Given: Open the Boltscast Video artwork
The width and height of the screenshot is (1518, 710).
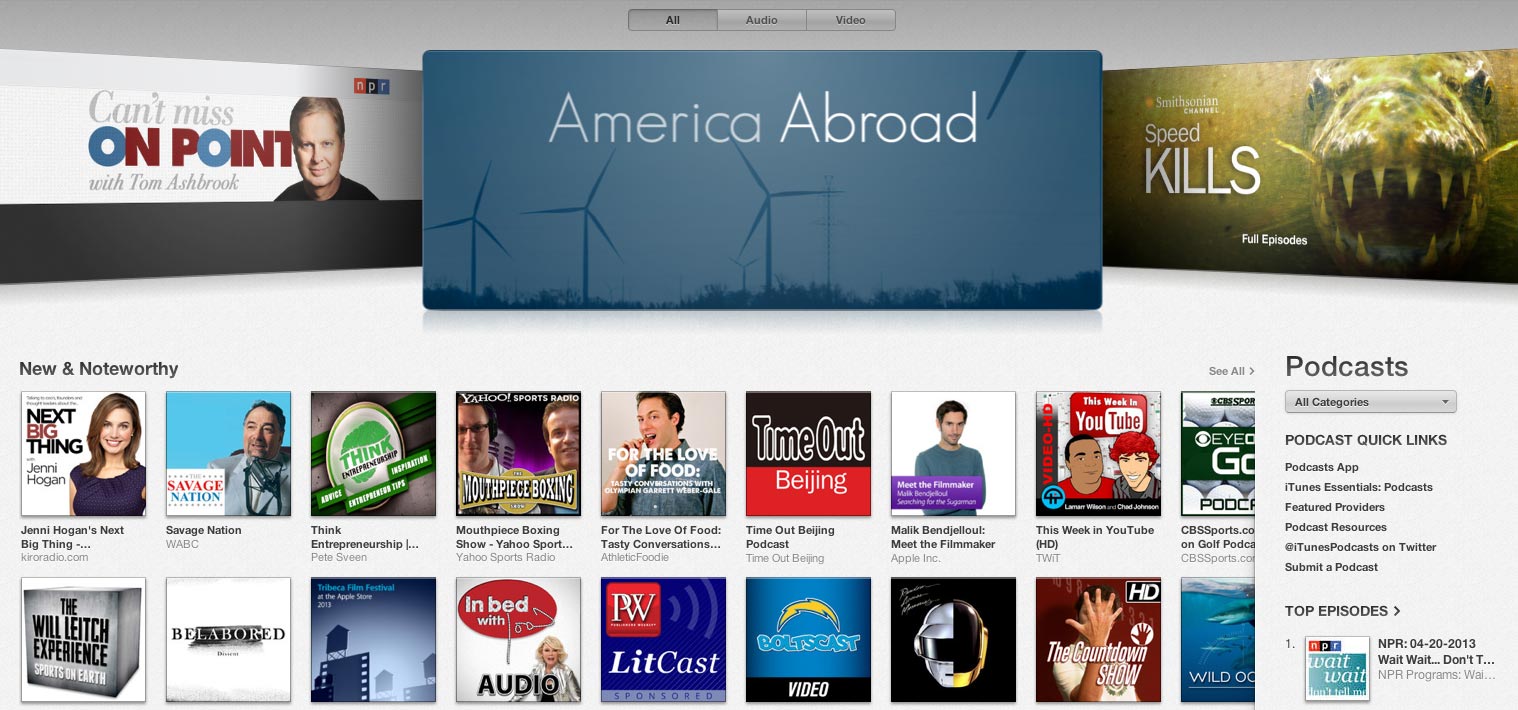Looking at the screenshot, I should tap(808, 640).
